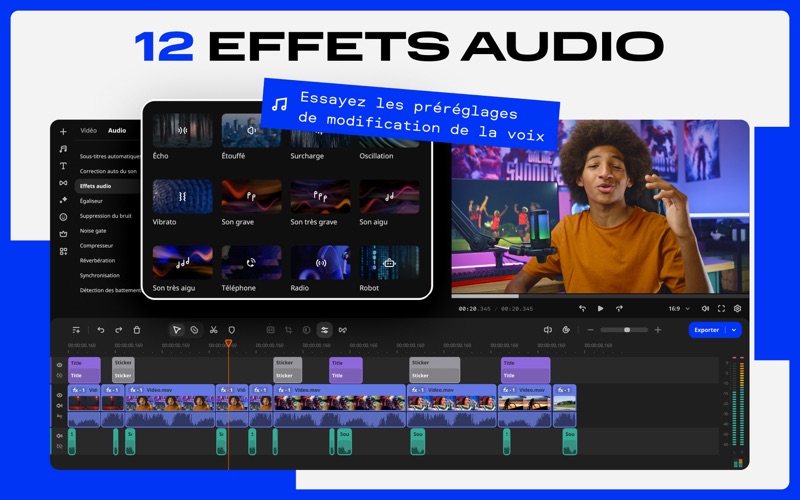Screen dimensions: 800x500
Task: Apply the Robot audio effect
Action: click(389, 262)
